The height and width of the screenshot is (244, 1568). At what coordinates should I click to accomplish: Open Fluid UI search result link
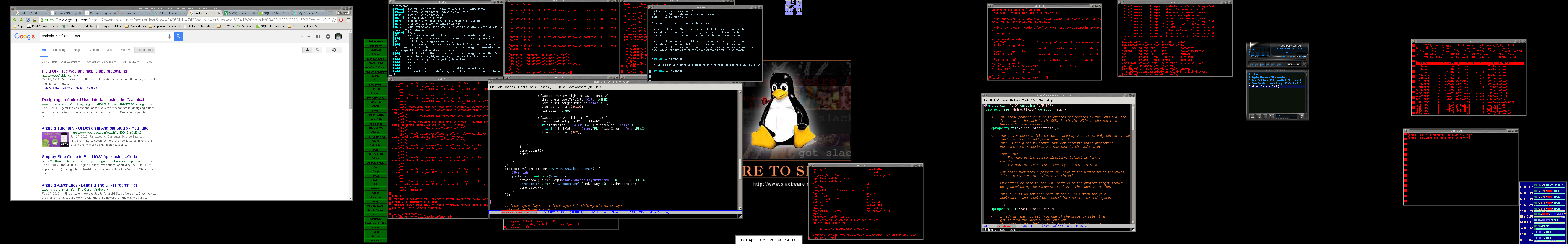(85, 71)
